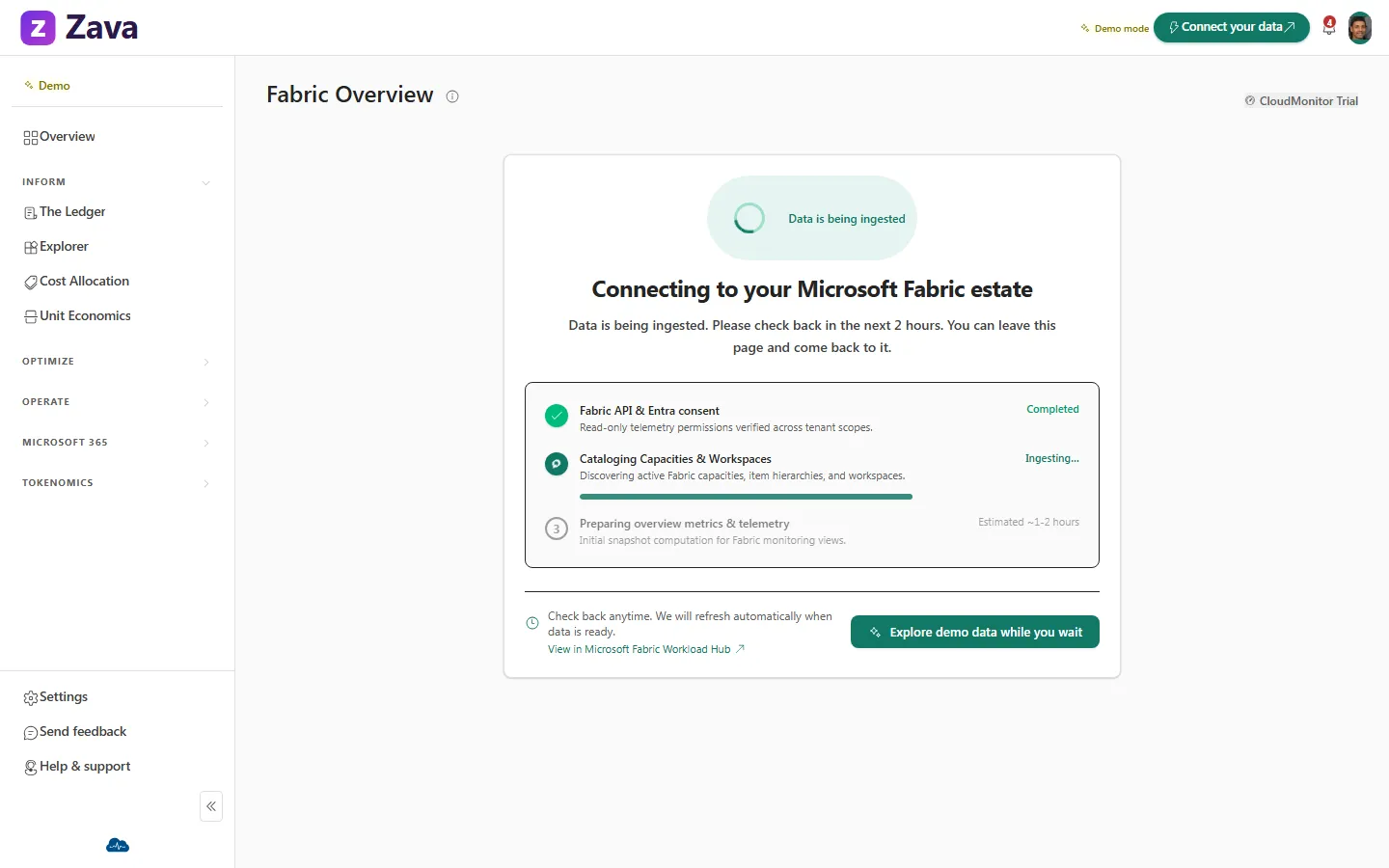
Task: Click Preparing overview metrics & telemetry title
Action: 684,524
